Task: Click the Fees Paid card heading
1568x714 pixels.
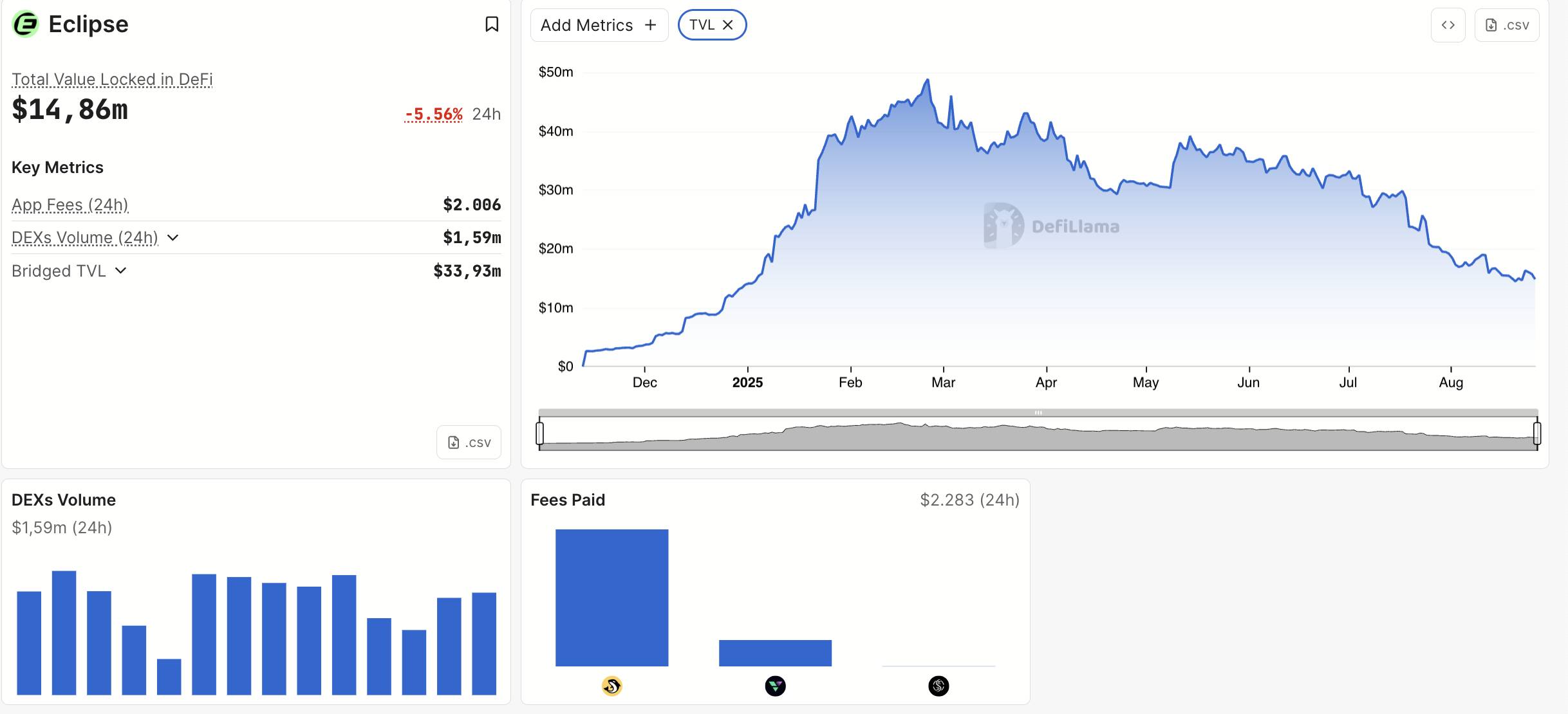Action: [x=568, y=500]
